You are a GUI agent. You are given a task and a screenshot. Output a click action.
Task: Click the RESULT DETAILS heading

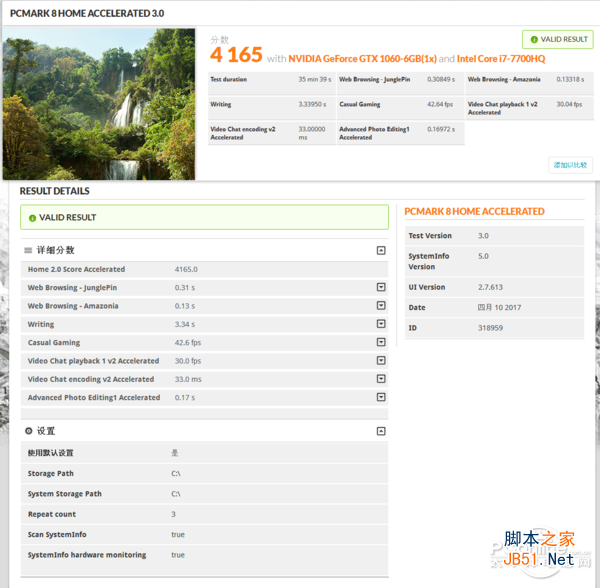55,191
